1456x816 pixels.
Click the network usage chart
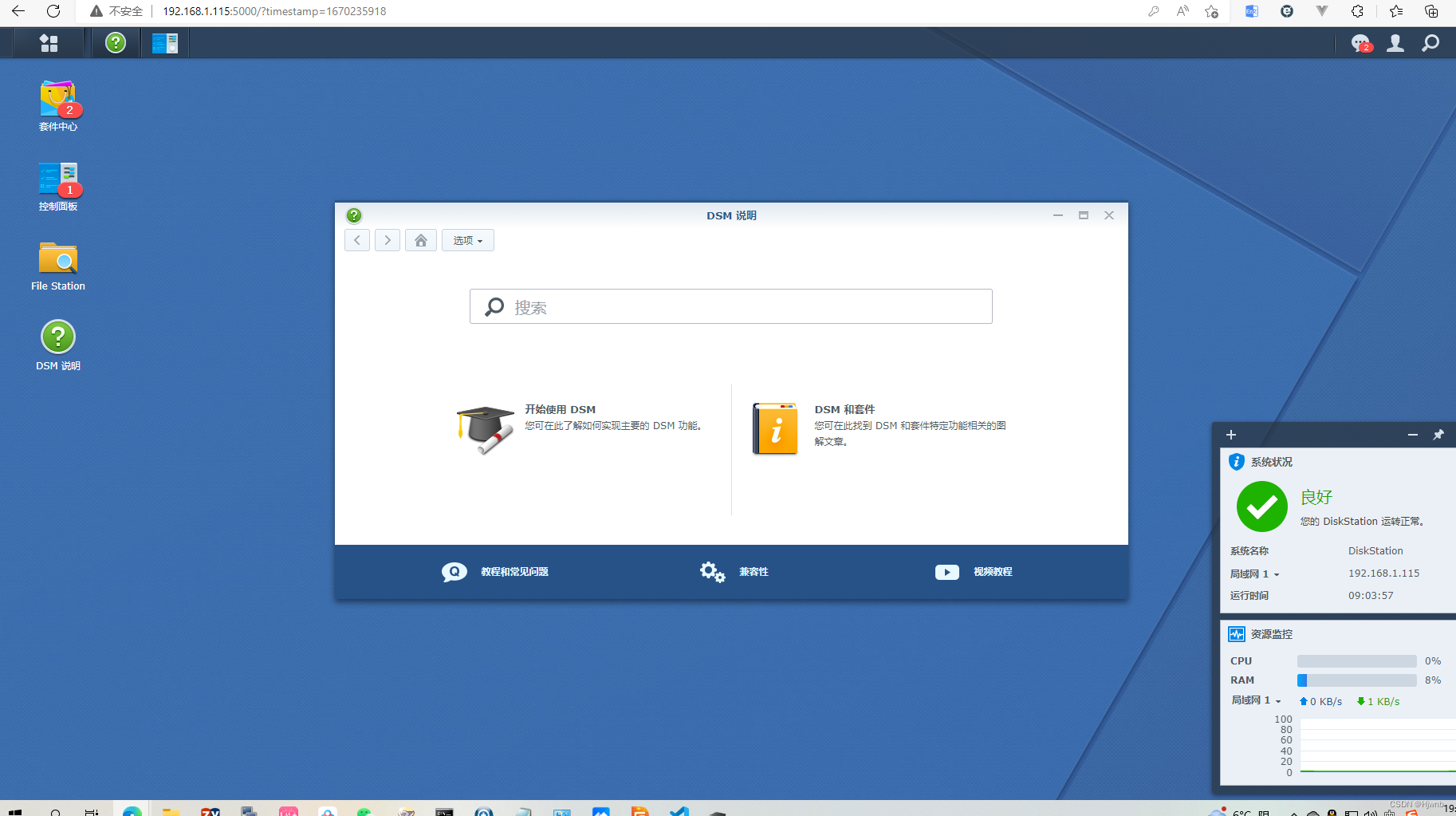(1378, 746)
